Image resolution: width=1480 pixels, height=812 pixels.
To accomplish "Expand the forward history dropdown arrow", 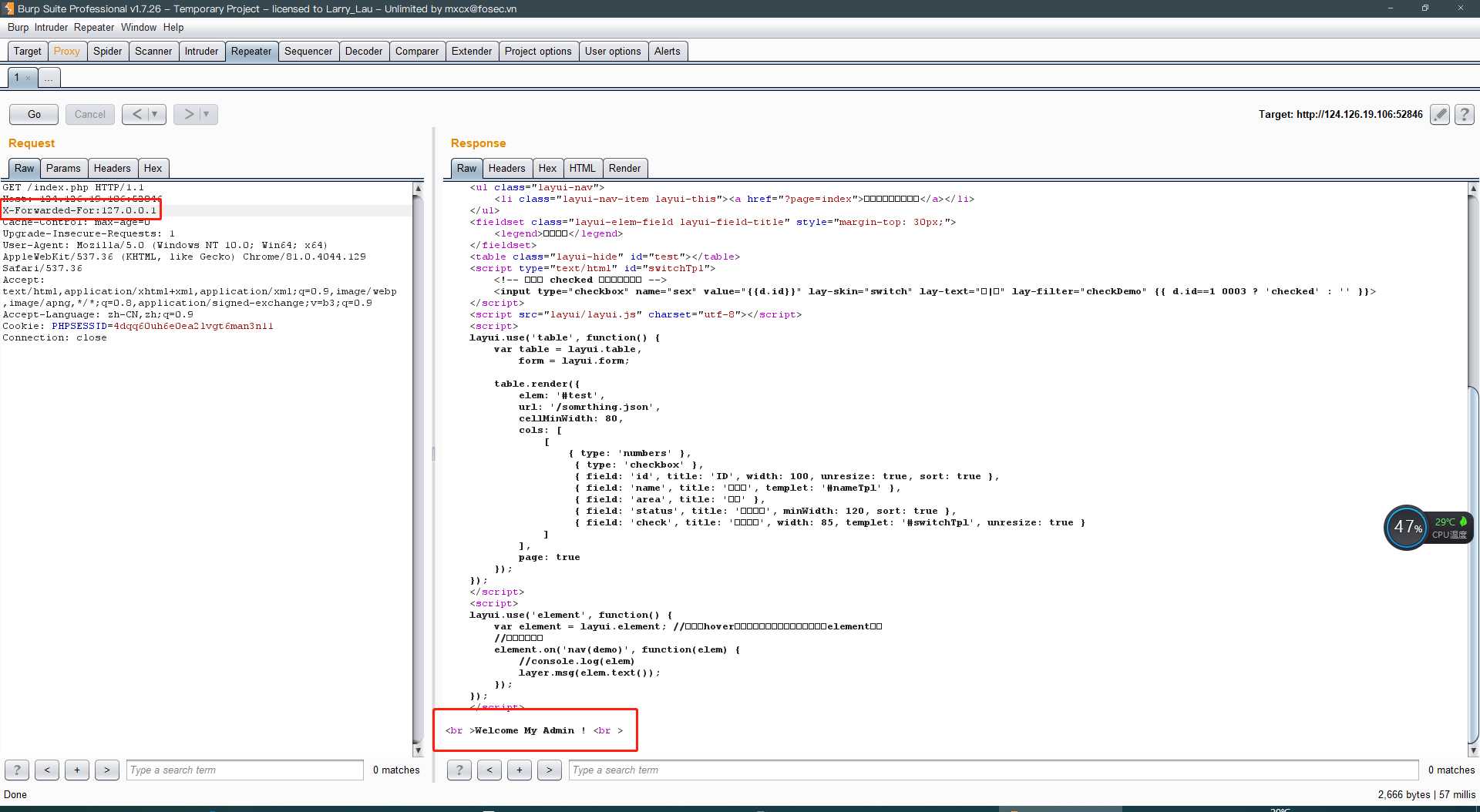I will pyautogui.click(x=207, y=114).
